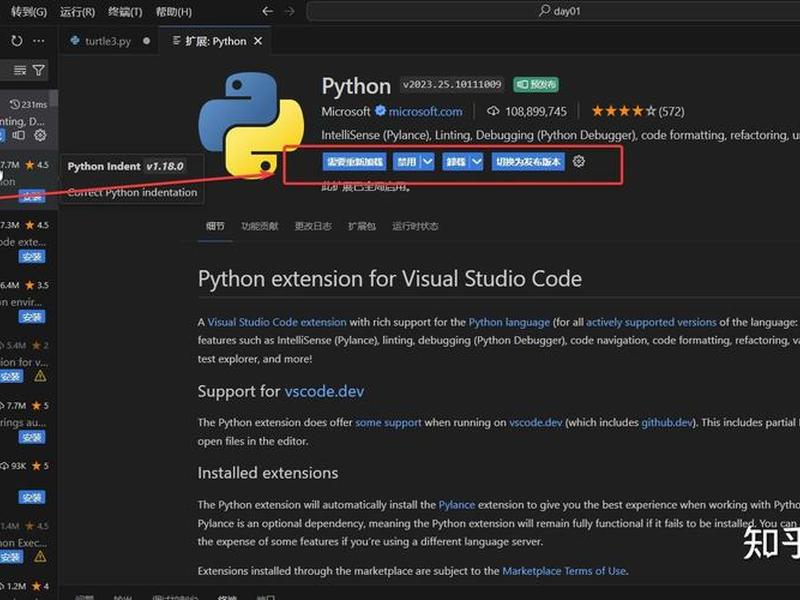Click the Microsoft publisher name
Image resolution: width=800 pixels, height=600 pixels.
click(x=346, y=111)
